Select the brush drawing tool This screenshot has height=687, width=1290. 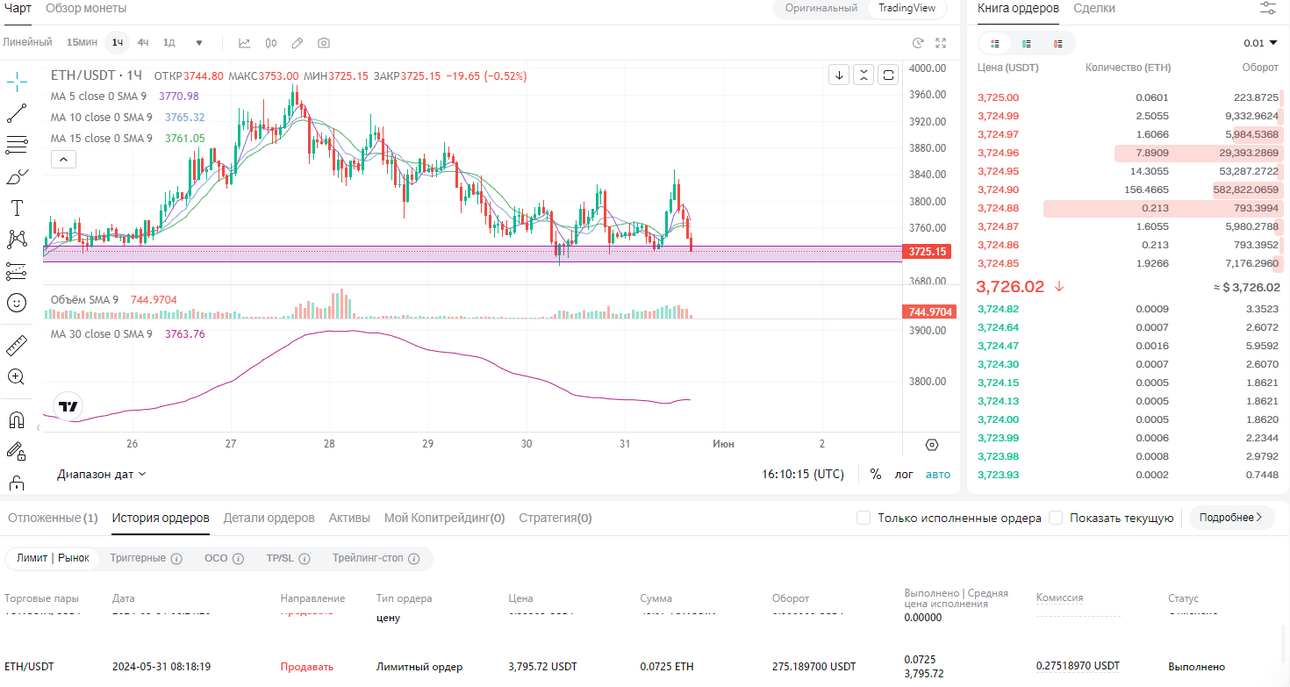coord(17,177)
